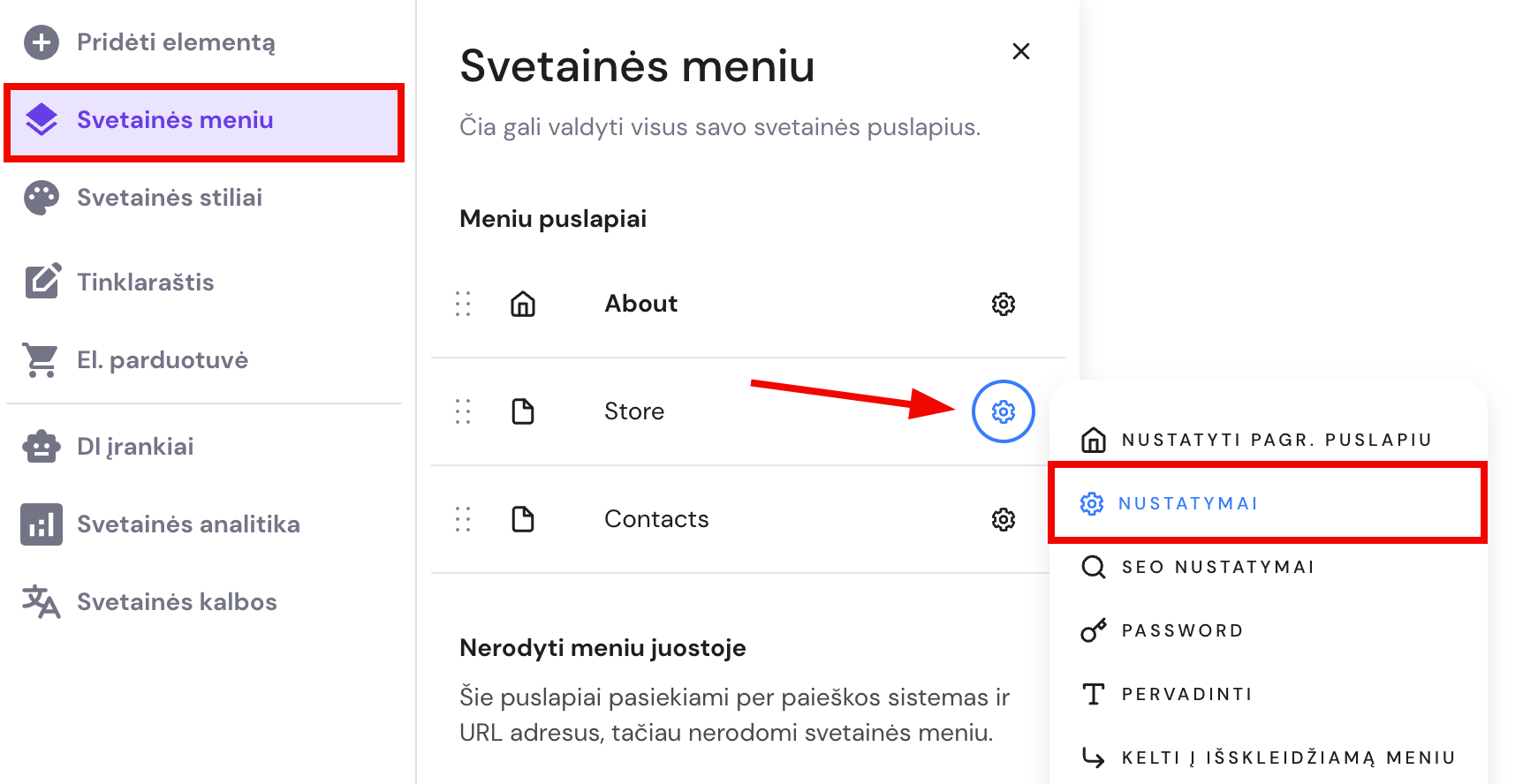Select the Store page in list
This screenshot has width=1523, height=784.
coord(633,411)
